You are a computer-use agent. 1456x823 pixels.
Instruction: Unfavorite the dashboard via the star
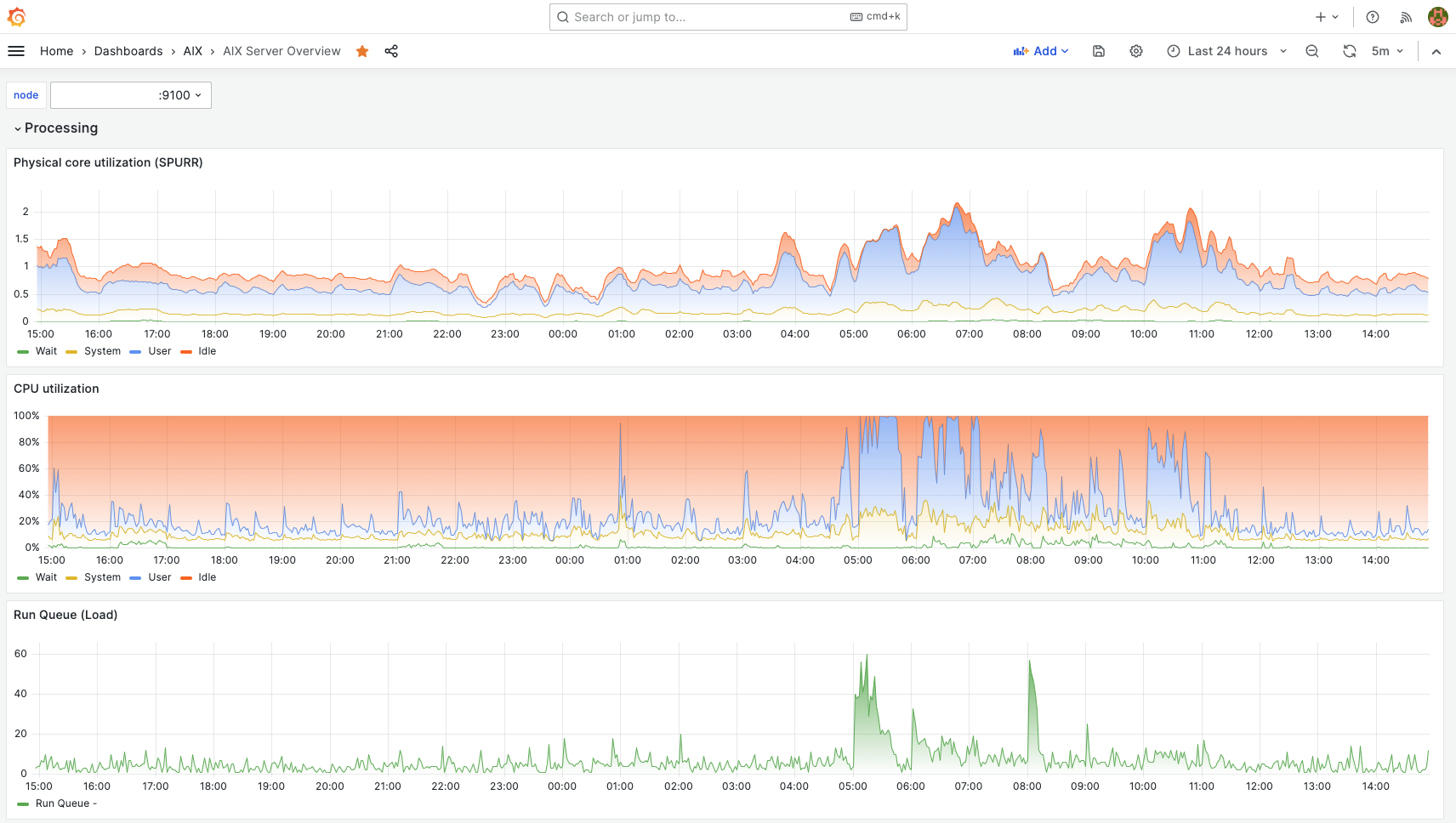coord(362,51)
